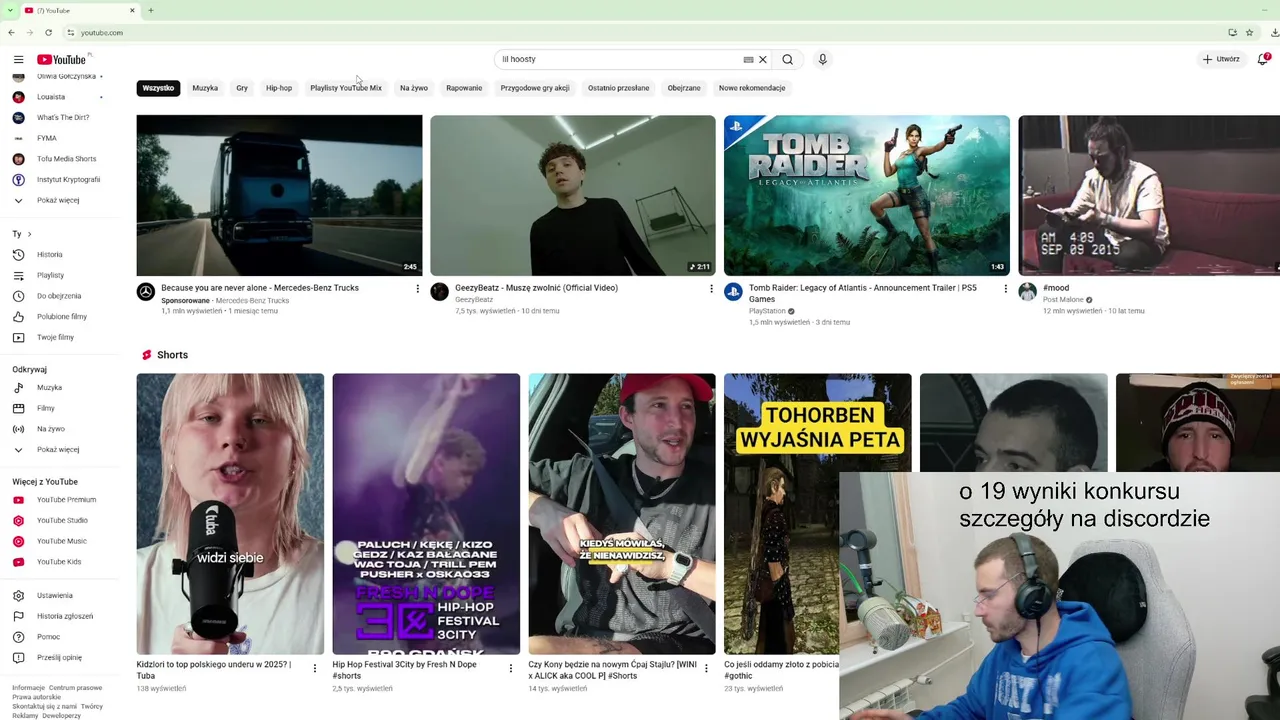This screenshot has width=1280, height=720.
Task: Click the Utwórz create button
Action: pos(1221,59)
